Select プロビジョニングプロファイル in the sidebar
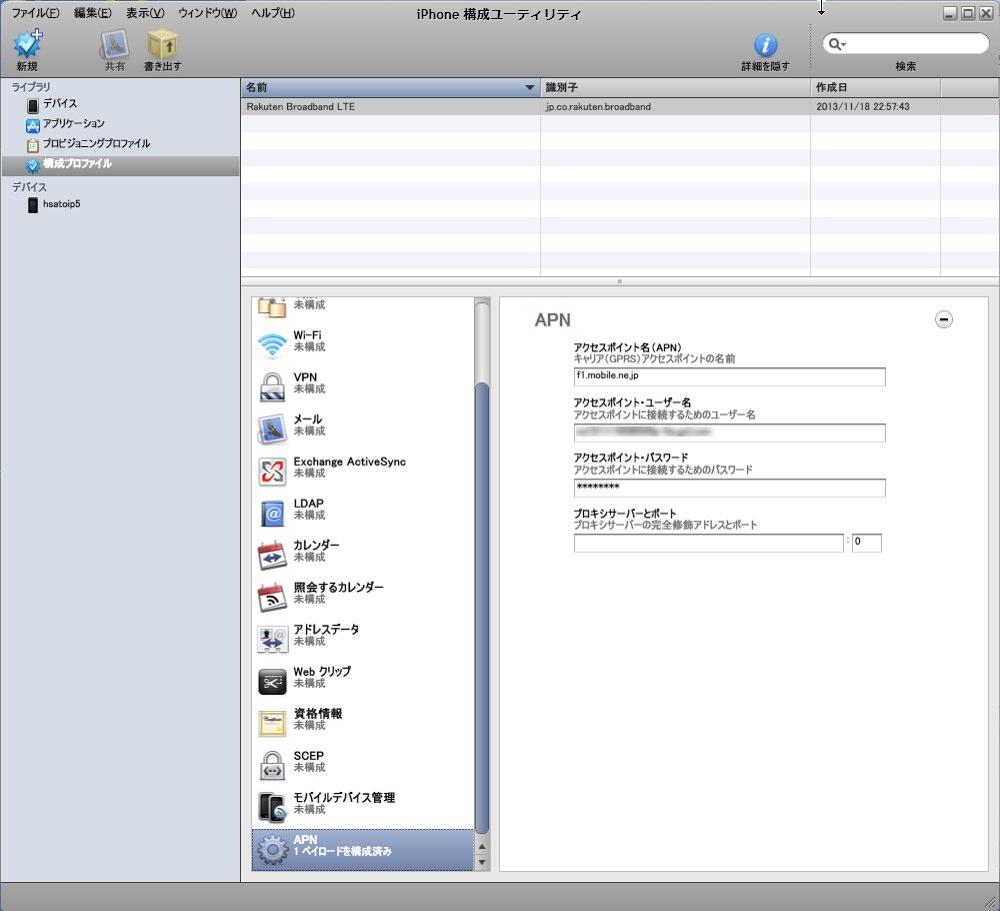Screen dimensions: 1000x911 point(96,144)
